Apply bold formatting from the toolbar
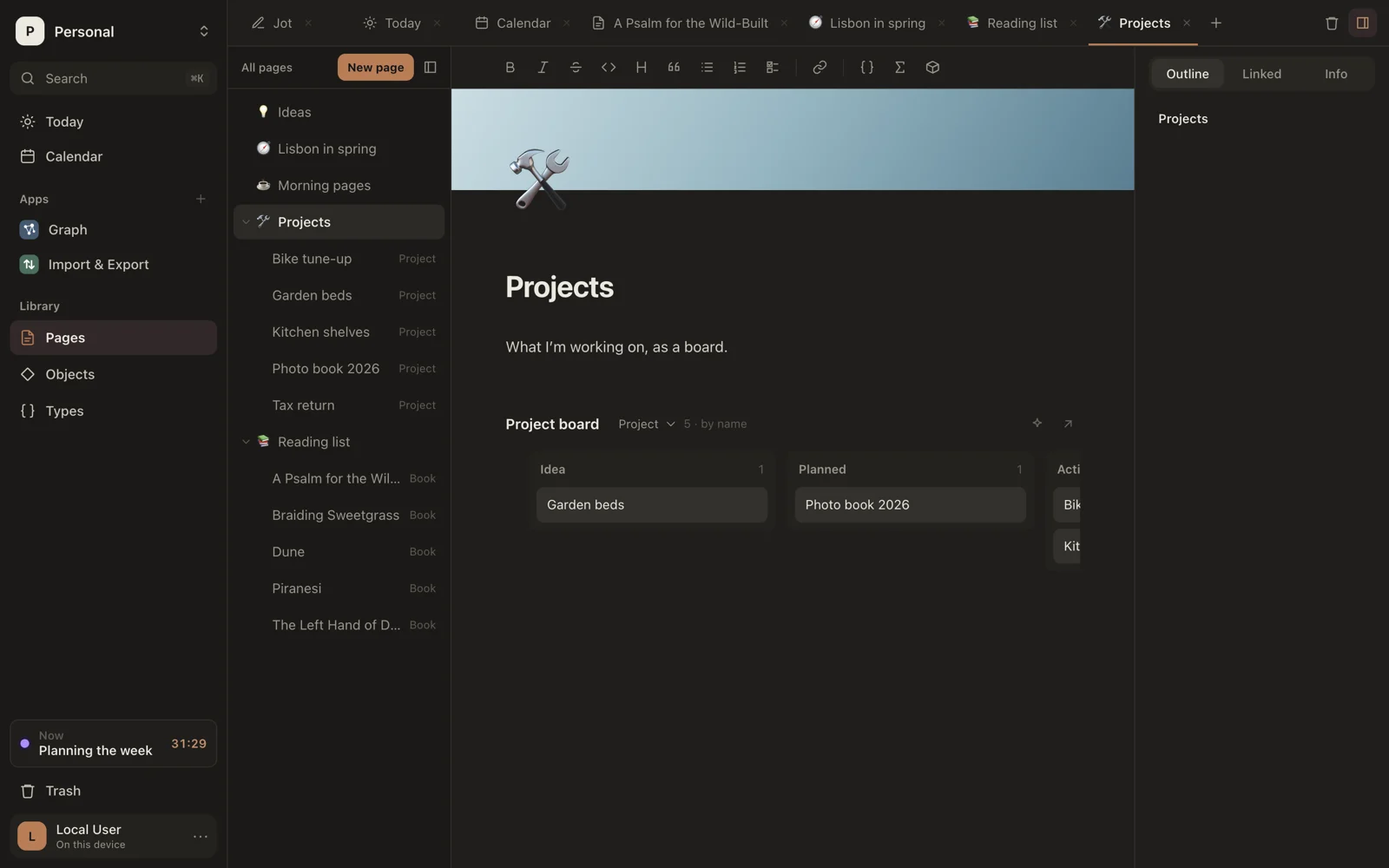Screen dimensions: 1389x868 [x=510, y=68]
